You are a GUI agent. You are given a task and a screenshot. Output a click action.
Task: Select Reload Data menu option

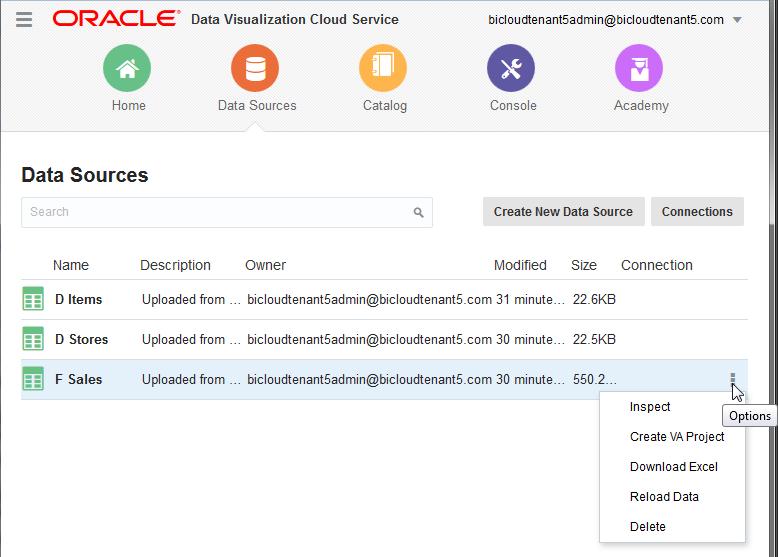click(664, 496)
